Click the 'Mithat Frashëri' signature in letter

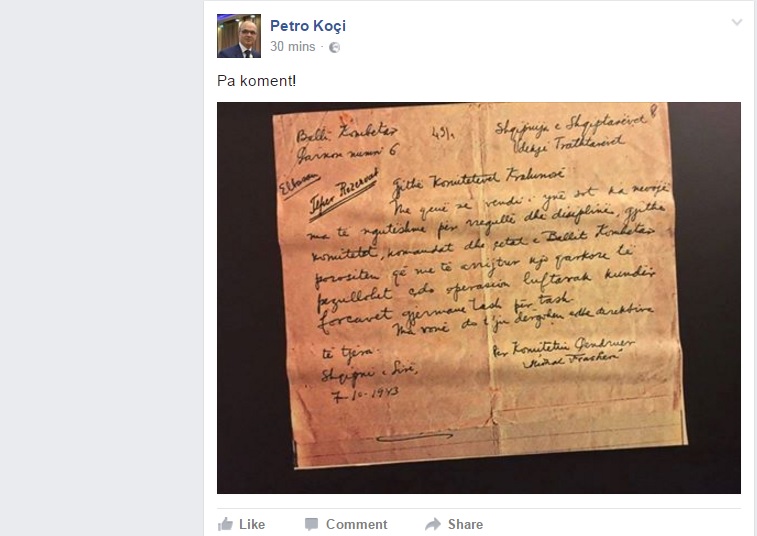[572, 360]
